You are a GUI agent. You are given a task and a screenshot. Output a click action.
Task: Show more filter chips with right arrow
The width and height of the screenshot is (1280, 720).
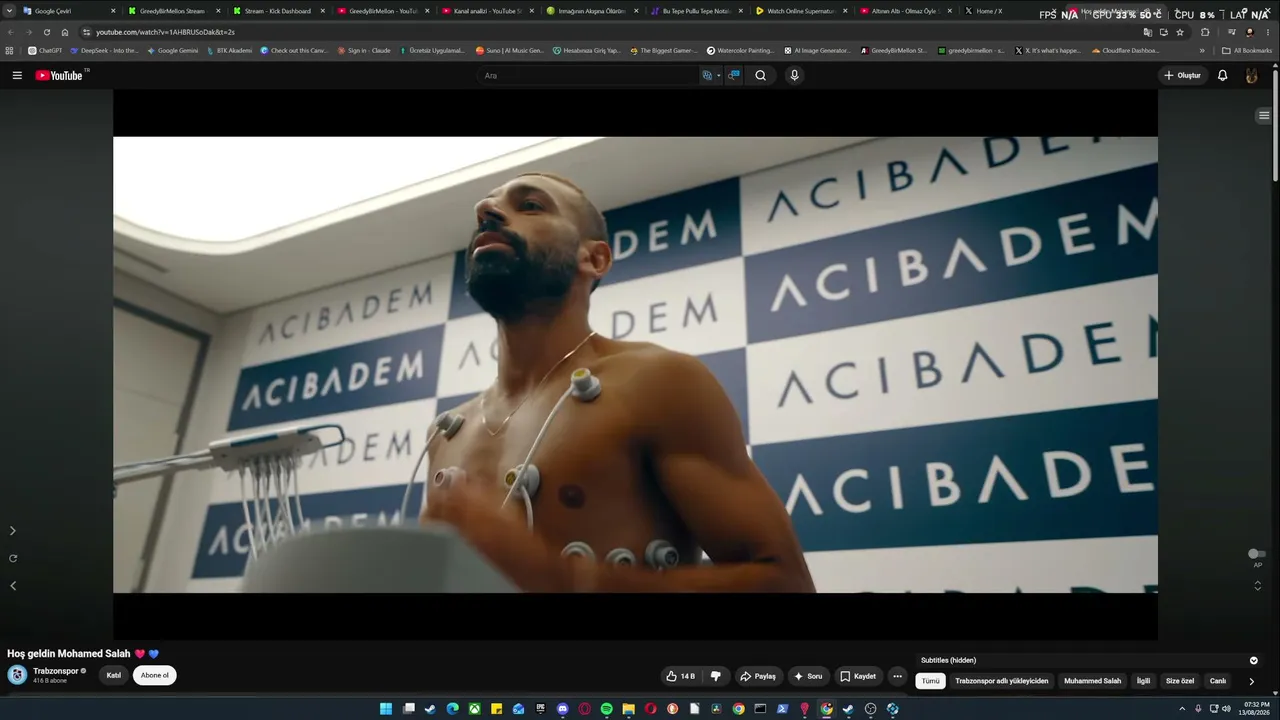(x=1251, y=681)
